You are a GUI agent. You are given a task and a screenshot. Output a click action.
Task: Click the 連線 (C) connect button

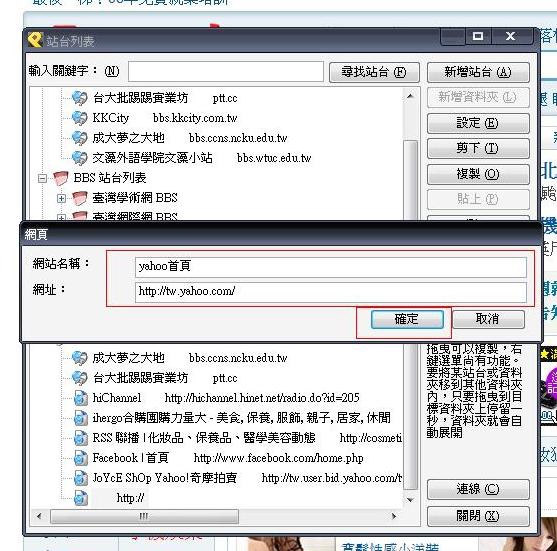(x=478, y=489)
